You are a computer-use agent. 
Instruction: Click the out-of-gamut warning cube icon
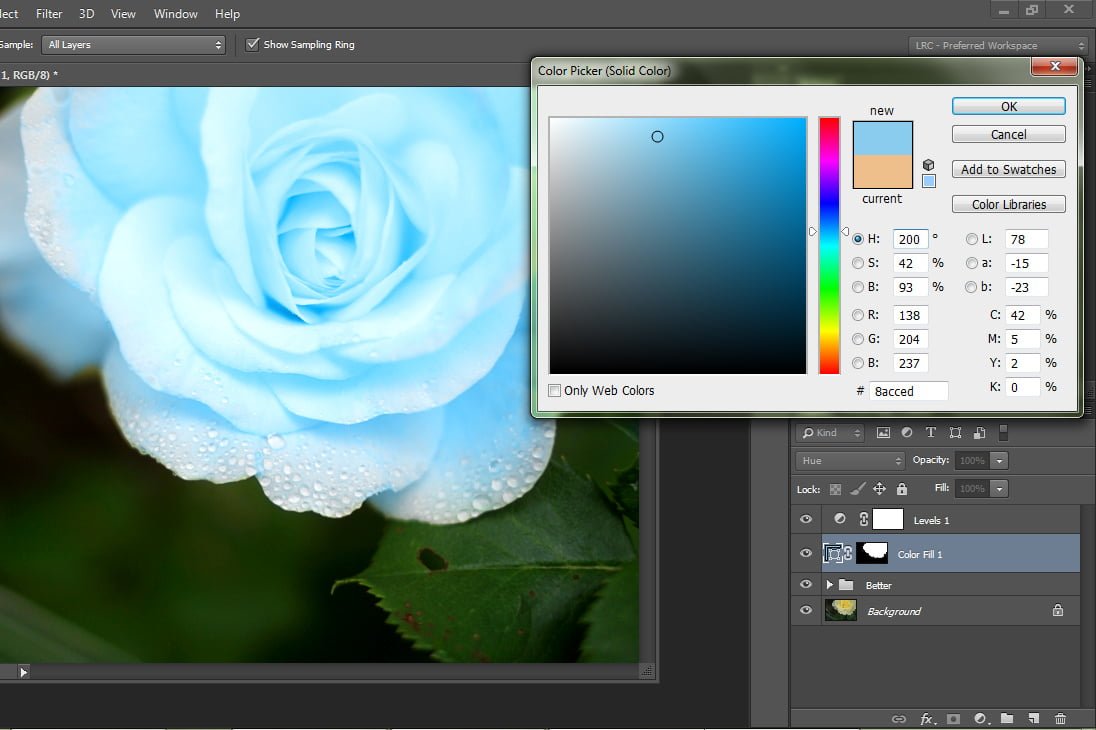pyautogui.click(x=928, y=164)
